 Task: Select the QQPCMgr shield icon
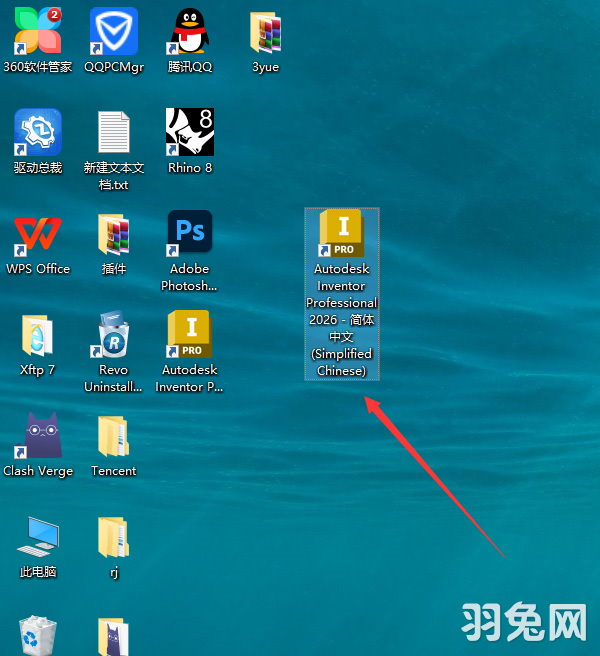coord(114,31)
